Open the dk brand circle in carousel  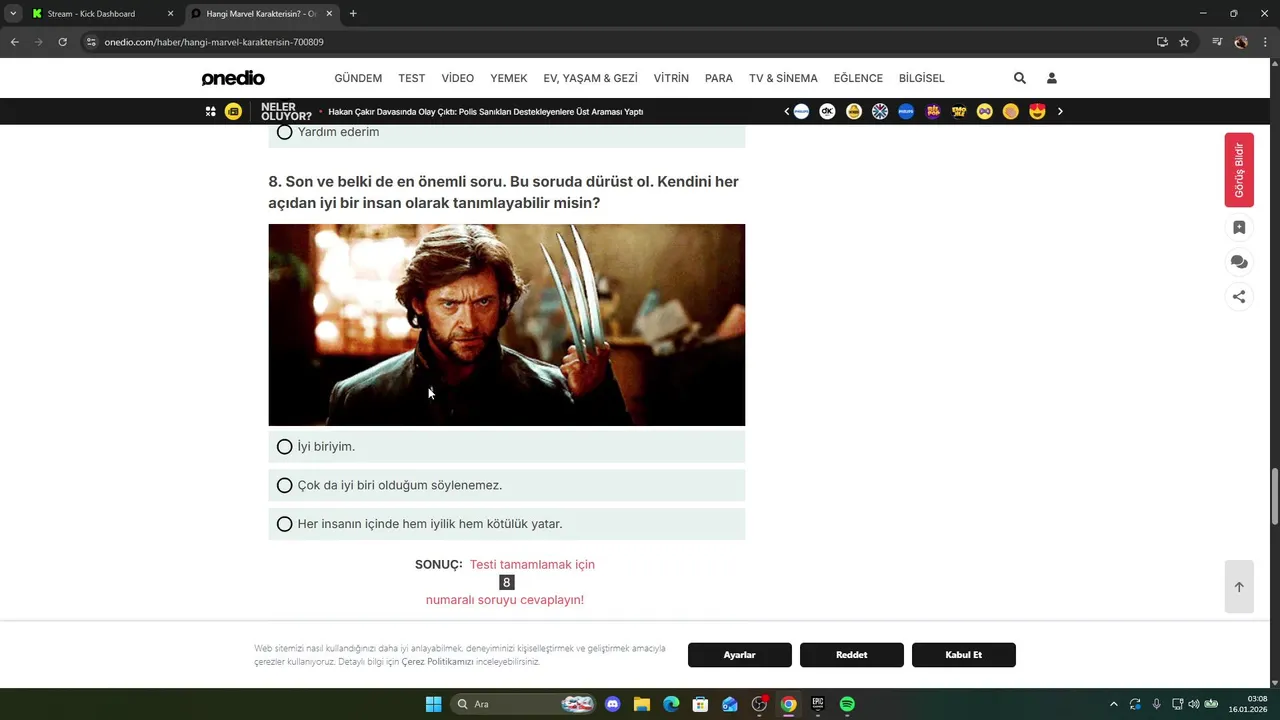[827, 112]
